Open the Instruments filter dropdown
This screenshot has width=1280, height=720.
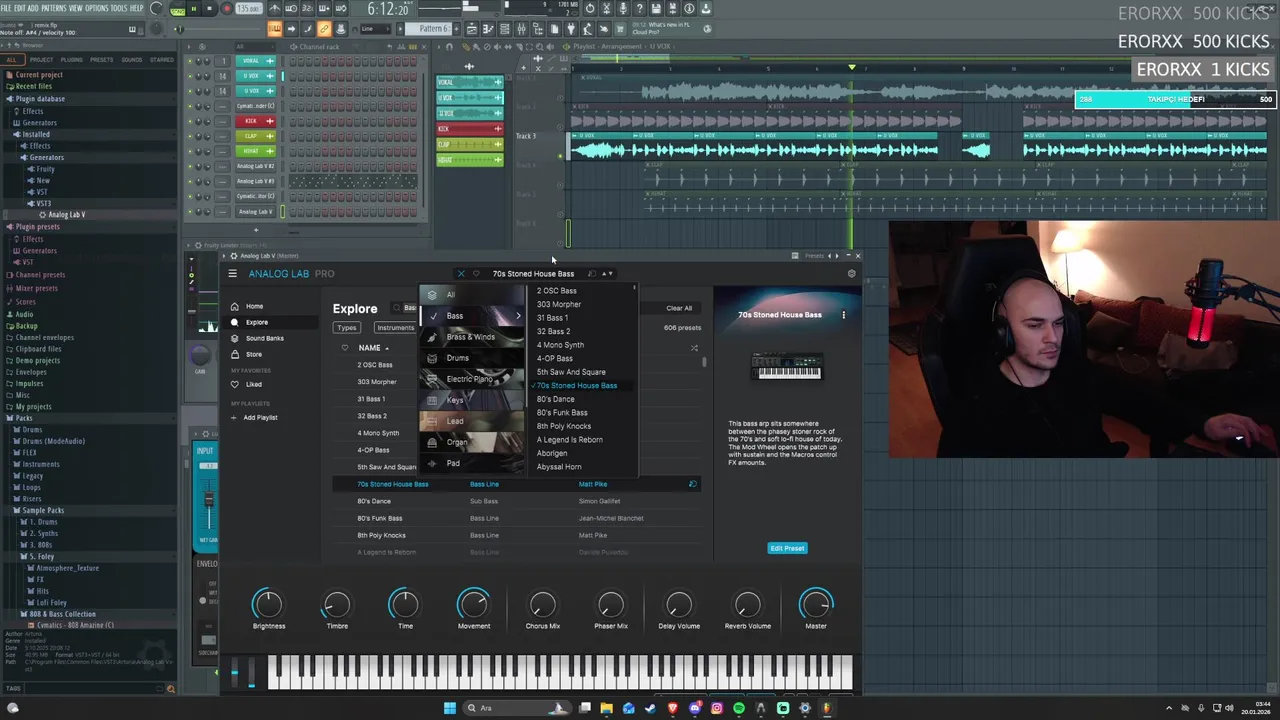pyautogui.click(x=395, y=328)
